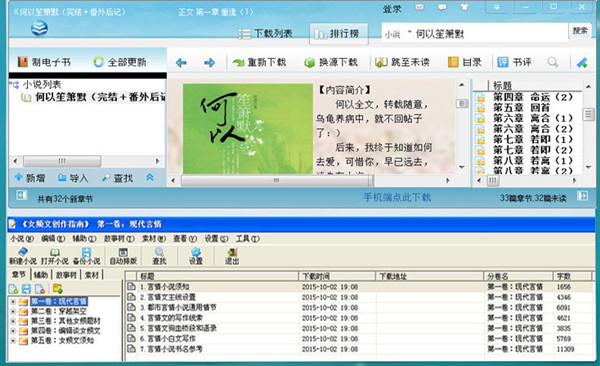Expand 第一卷：现代言情 tree node

(x=13, y=302)
